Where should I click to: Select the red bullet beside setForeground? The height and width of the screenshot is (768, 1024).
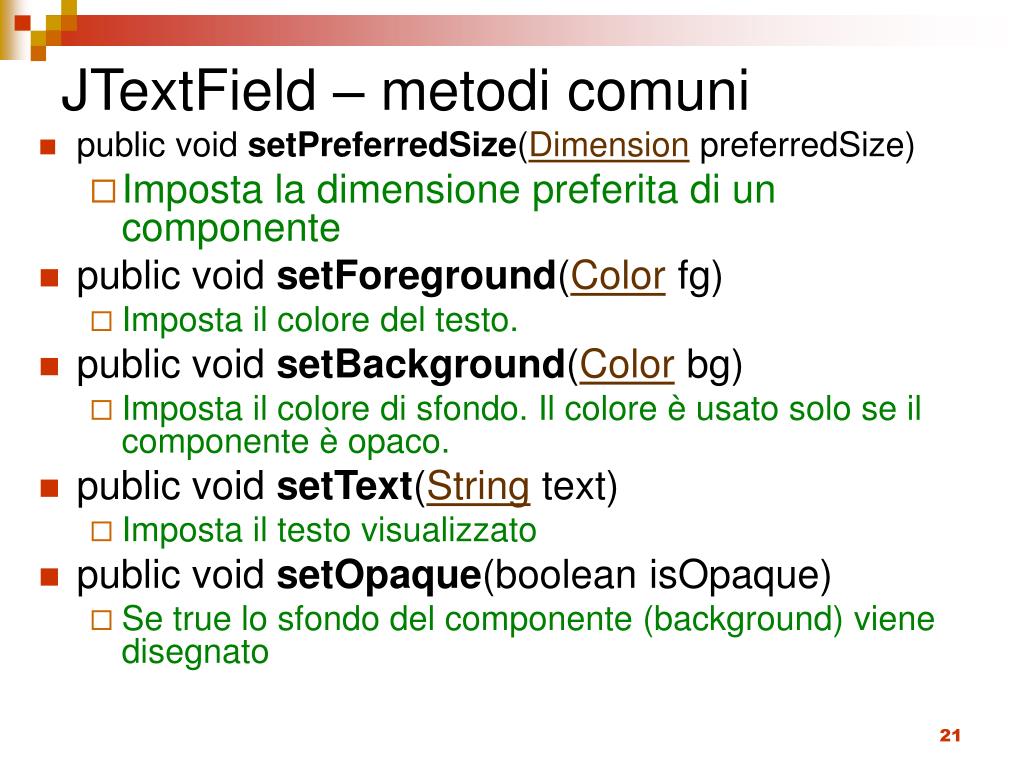point(49,278)
